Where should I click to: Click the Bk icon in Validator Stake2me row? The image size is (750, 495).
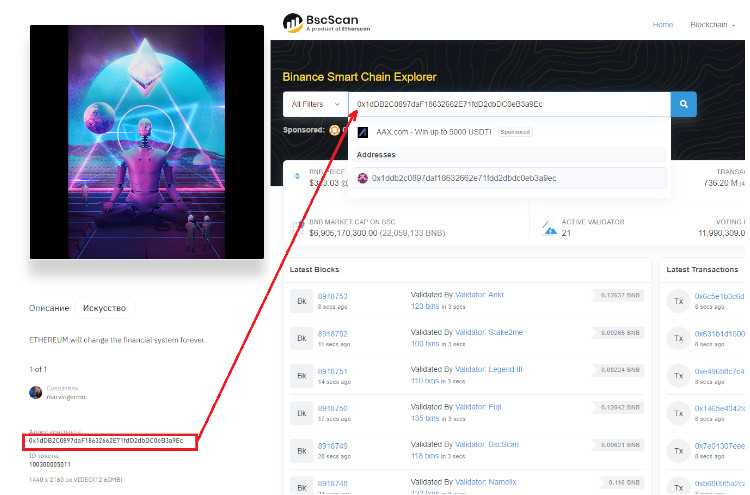302,338
